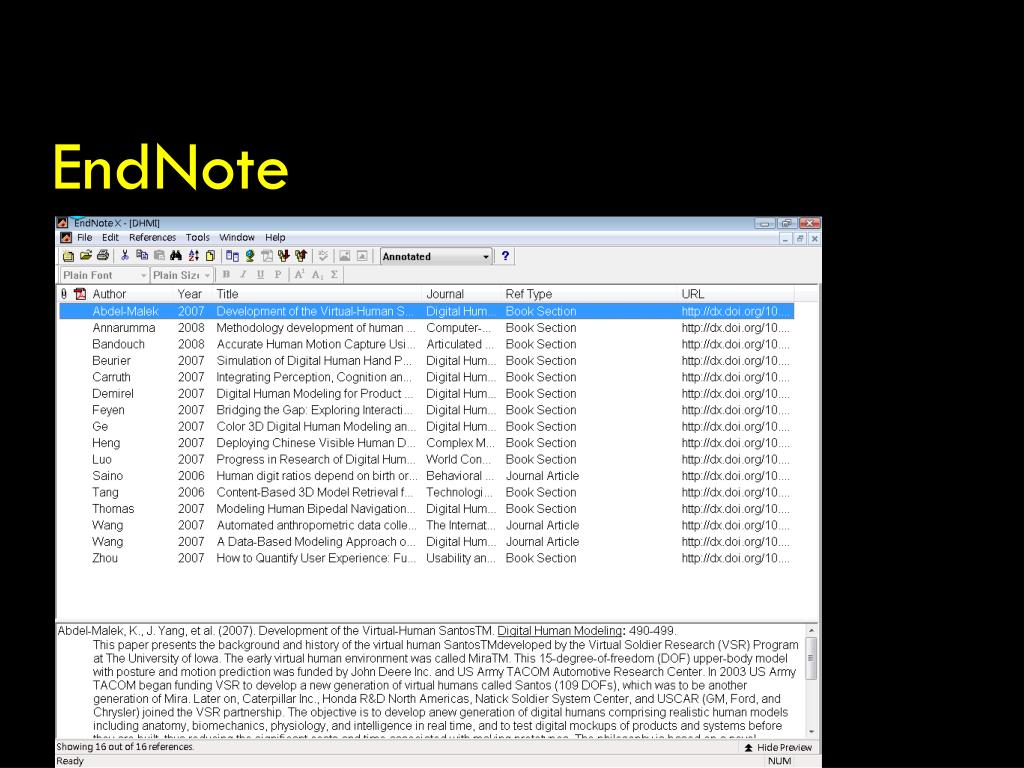Select the Abdel-Malek highlighted reference row

426,312
